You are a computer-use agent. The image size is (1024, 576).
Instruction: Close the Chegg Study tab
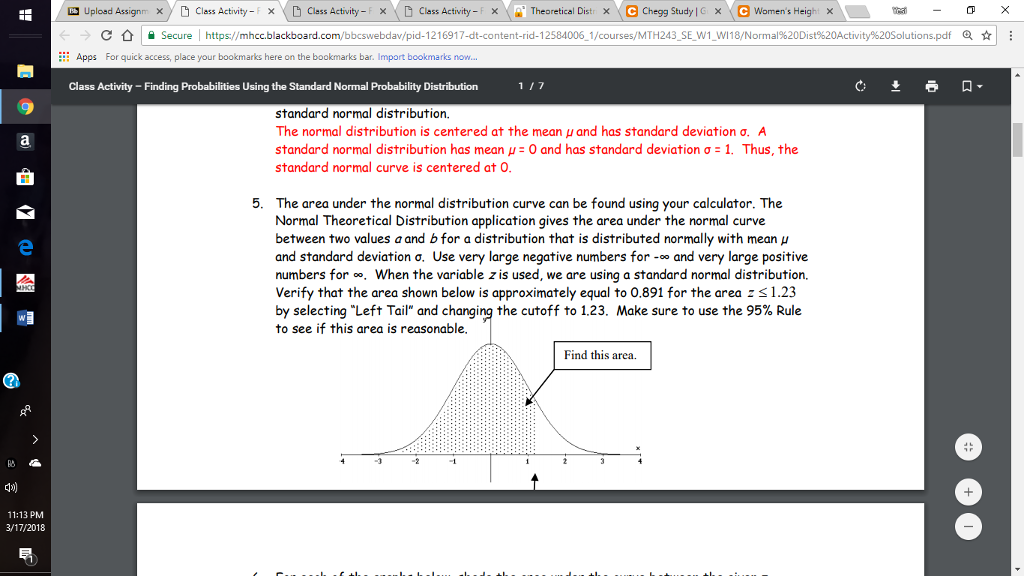pyautogui.click(x=718, y=11)
